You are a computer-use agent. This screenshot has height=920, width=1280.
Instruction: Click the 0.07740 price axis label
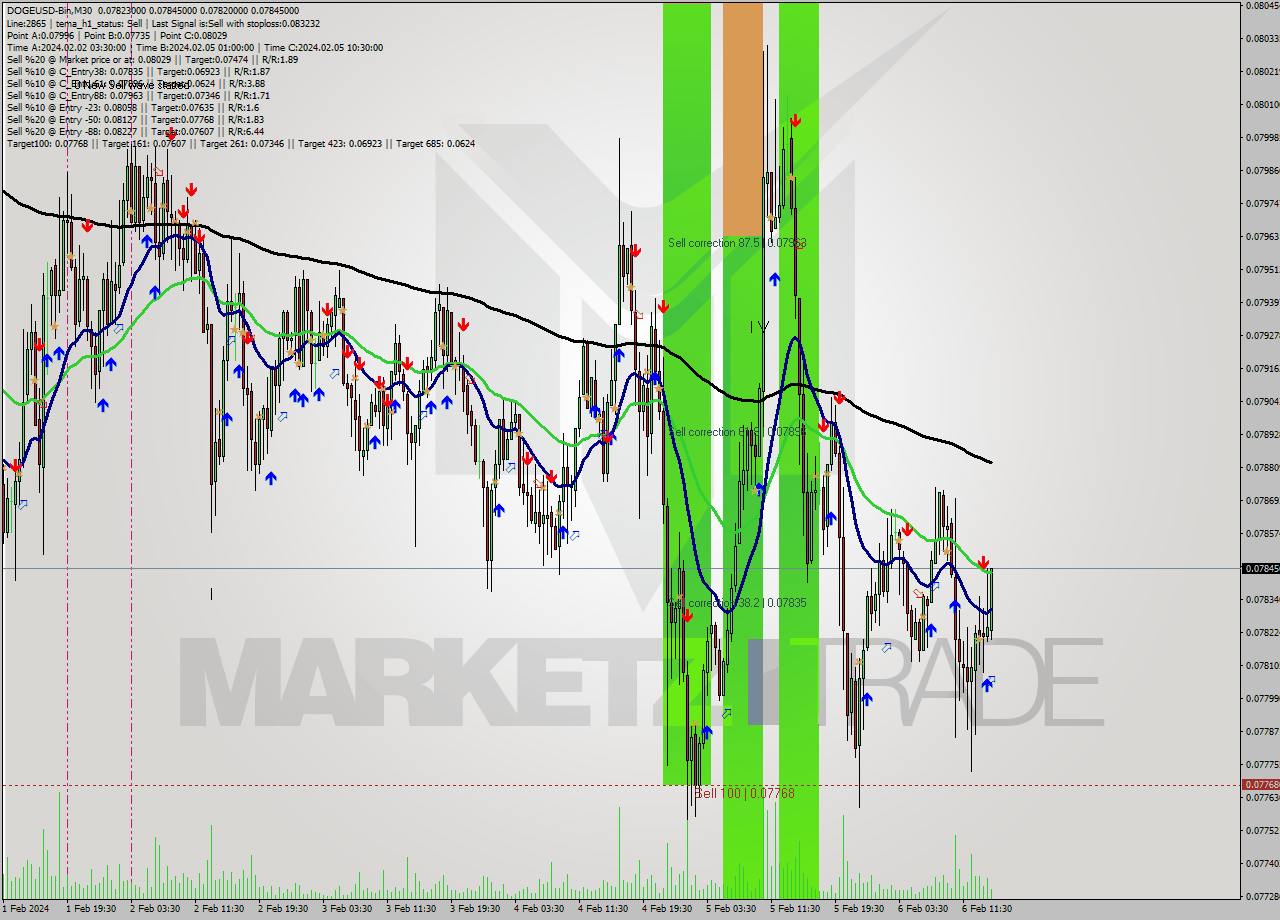1261,863
